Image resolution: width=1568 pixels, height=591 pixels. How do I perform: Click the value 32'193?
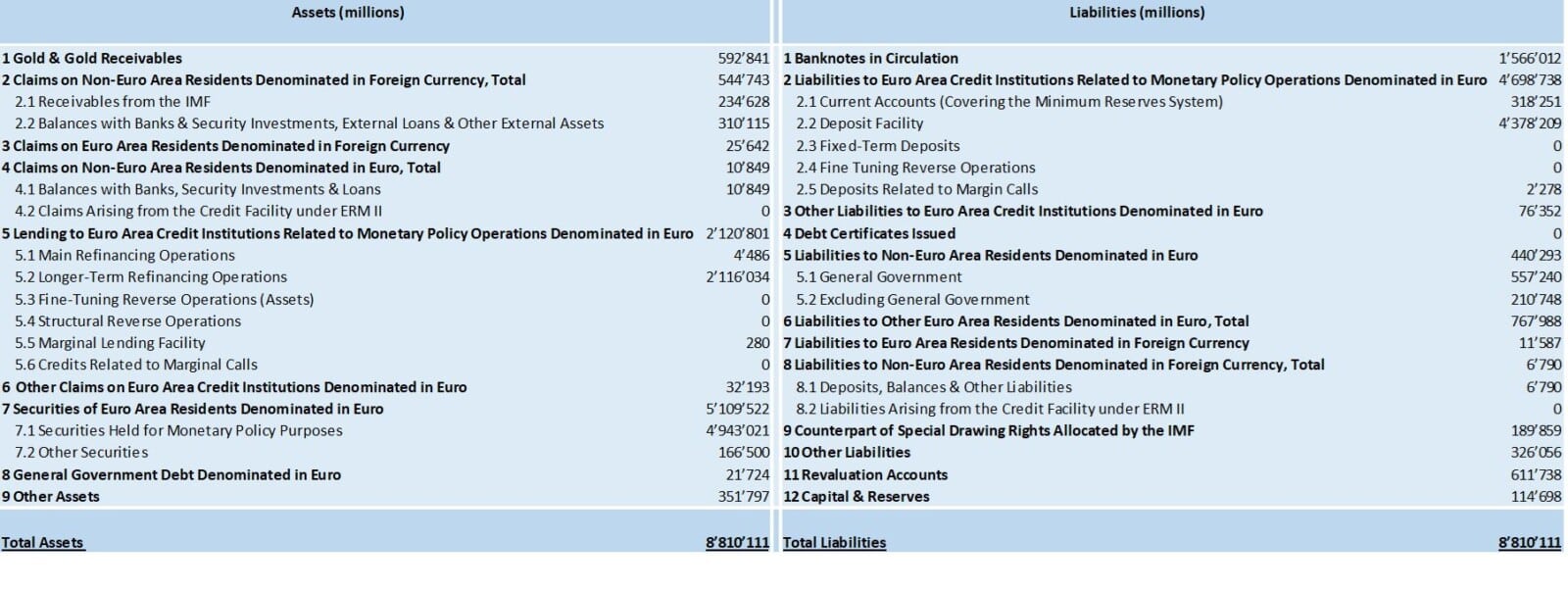tap(748, 387)
